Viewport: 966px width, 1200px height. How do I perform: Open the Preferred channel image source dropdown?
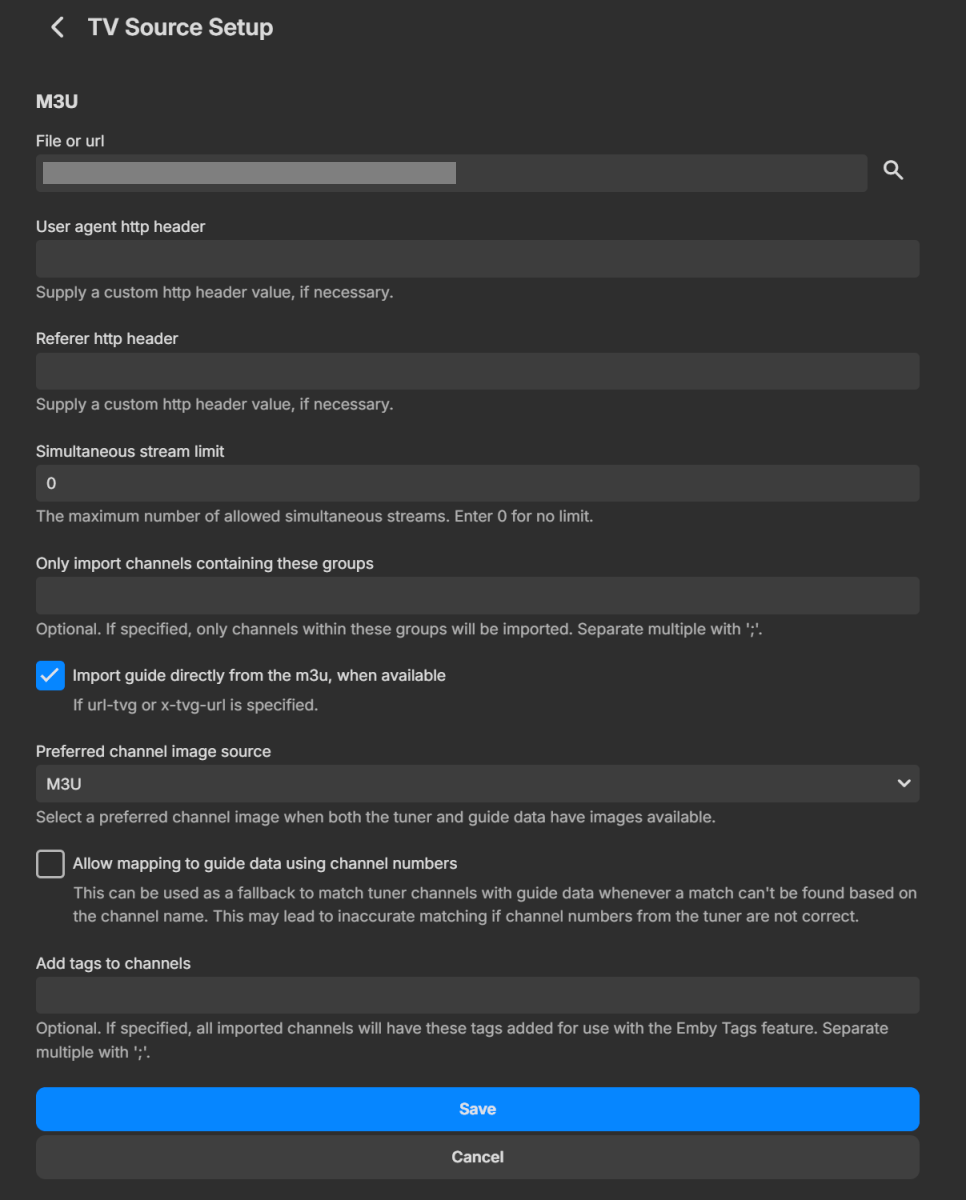pyautogui.click(x=477, y=783)
